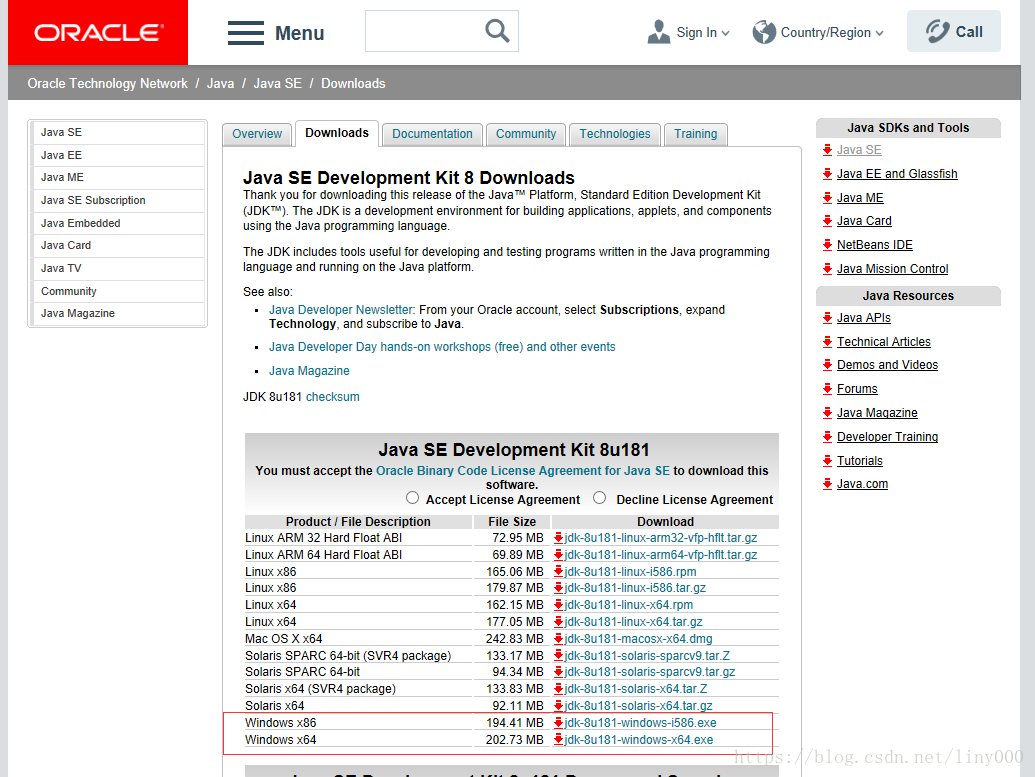
Task: Expand the Country/Region dropdown arrow
Action: pyautogui.click(x=879, y=33)
